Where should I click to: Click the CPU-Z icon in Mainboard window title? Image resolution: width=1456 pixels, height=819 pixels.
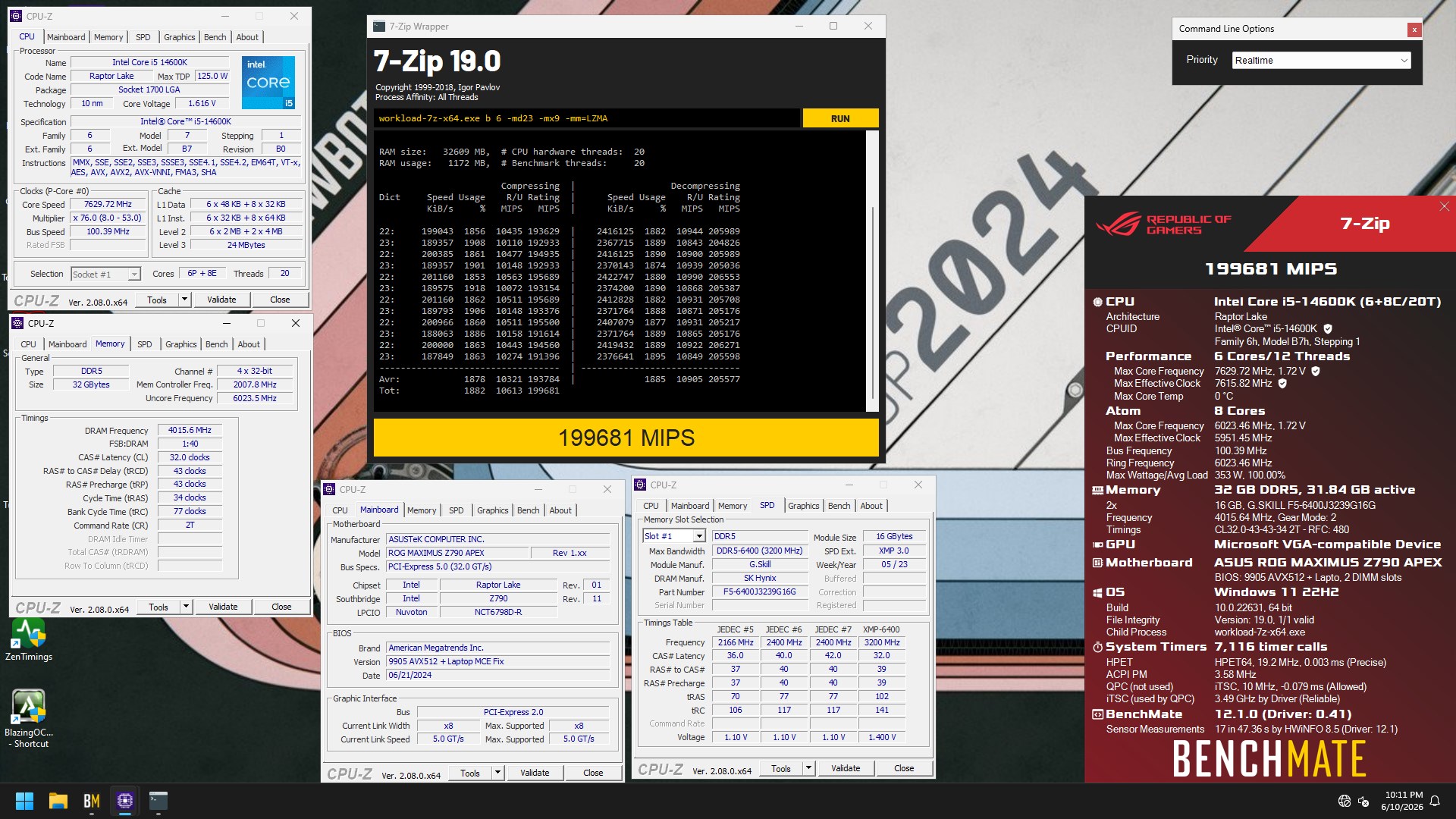click(329, 489)
